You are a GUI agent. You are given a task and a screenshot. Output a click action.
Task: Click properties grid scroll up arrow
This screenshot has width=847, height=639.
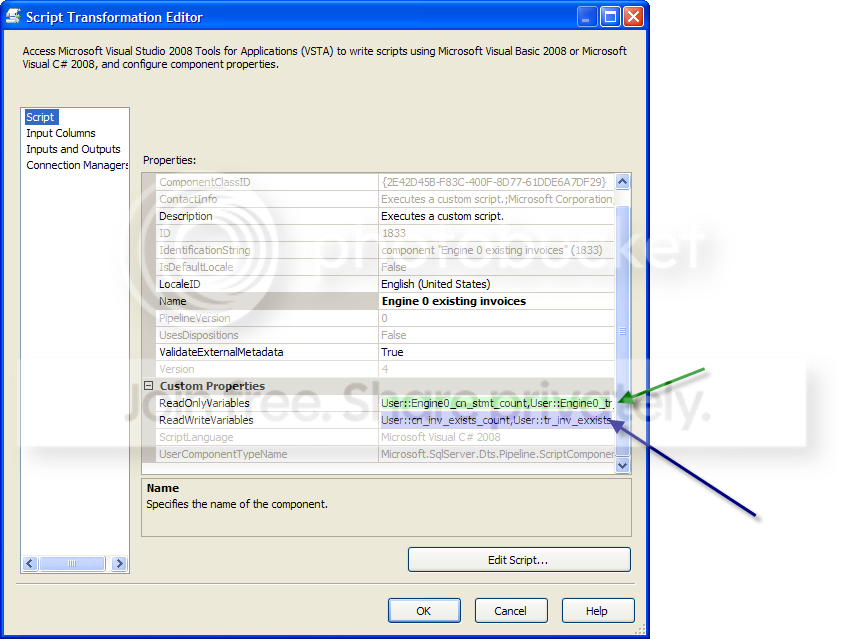pyautogui.click(x=622, y=182)
